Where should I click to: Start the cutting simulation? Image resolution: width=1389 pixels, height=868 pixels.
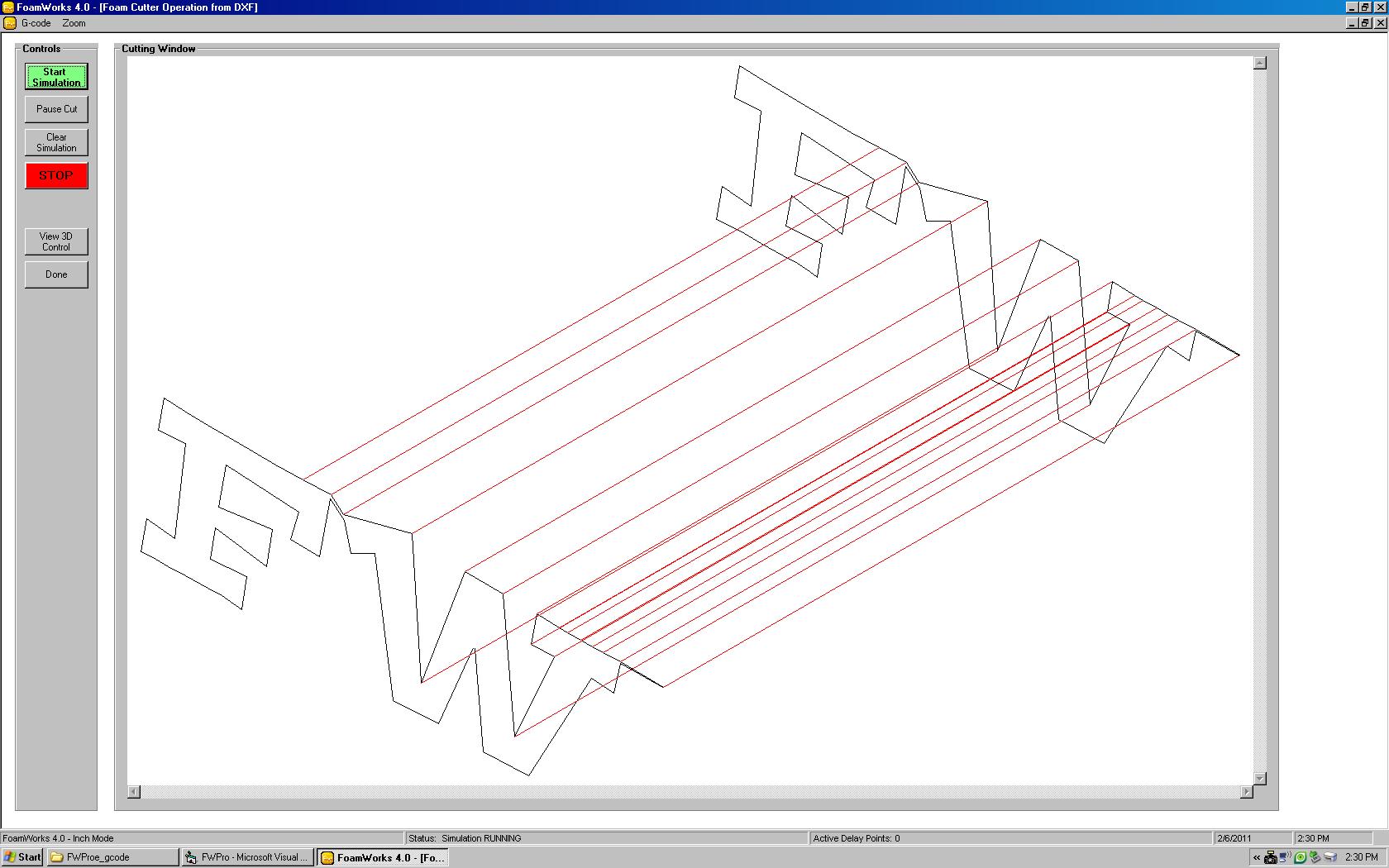click(x=55, y=77)
